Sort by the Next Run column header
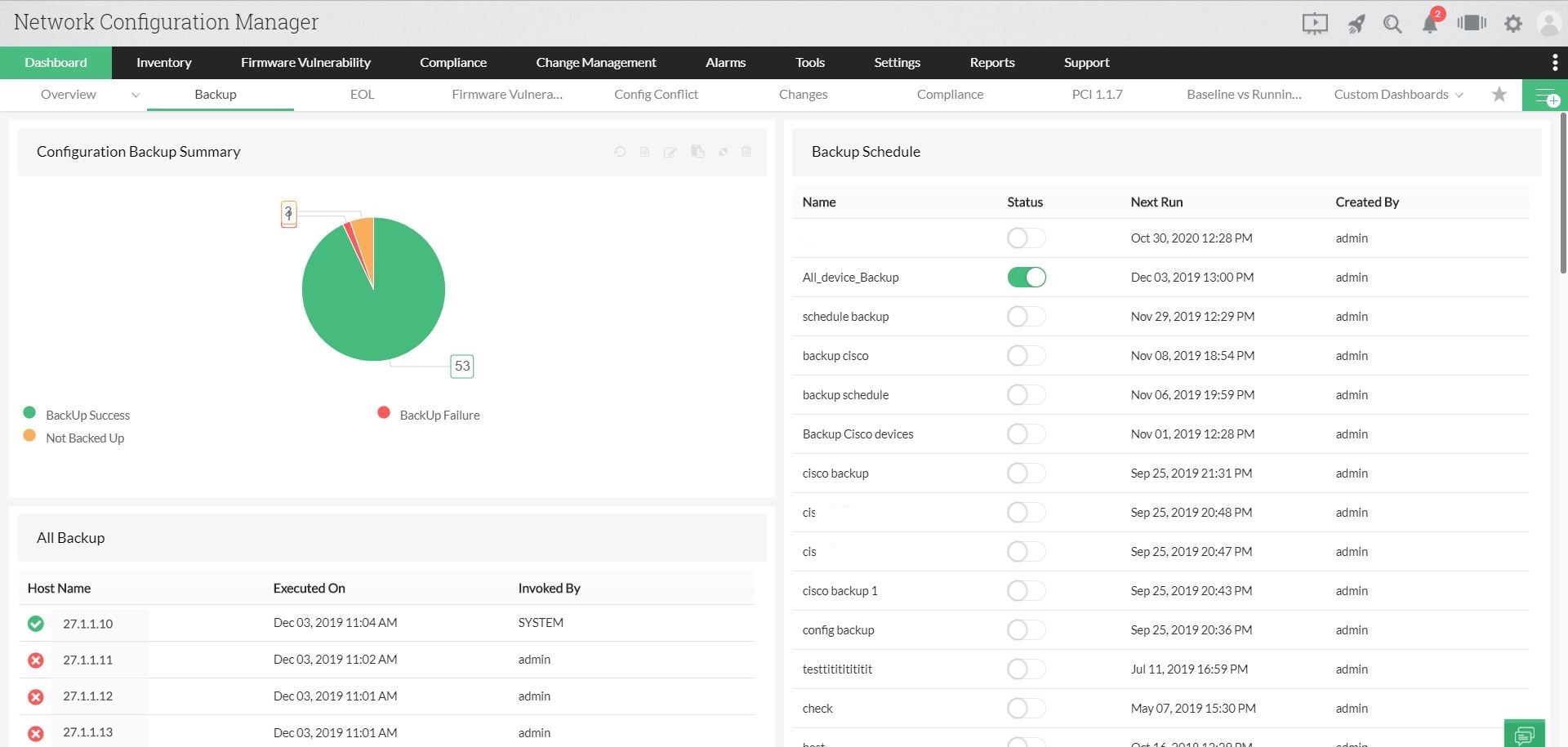The height and width of the screenshot is (747, 1568). [x=1156, y=202]
